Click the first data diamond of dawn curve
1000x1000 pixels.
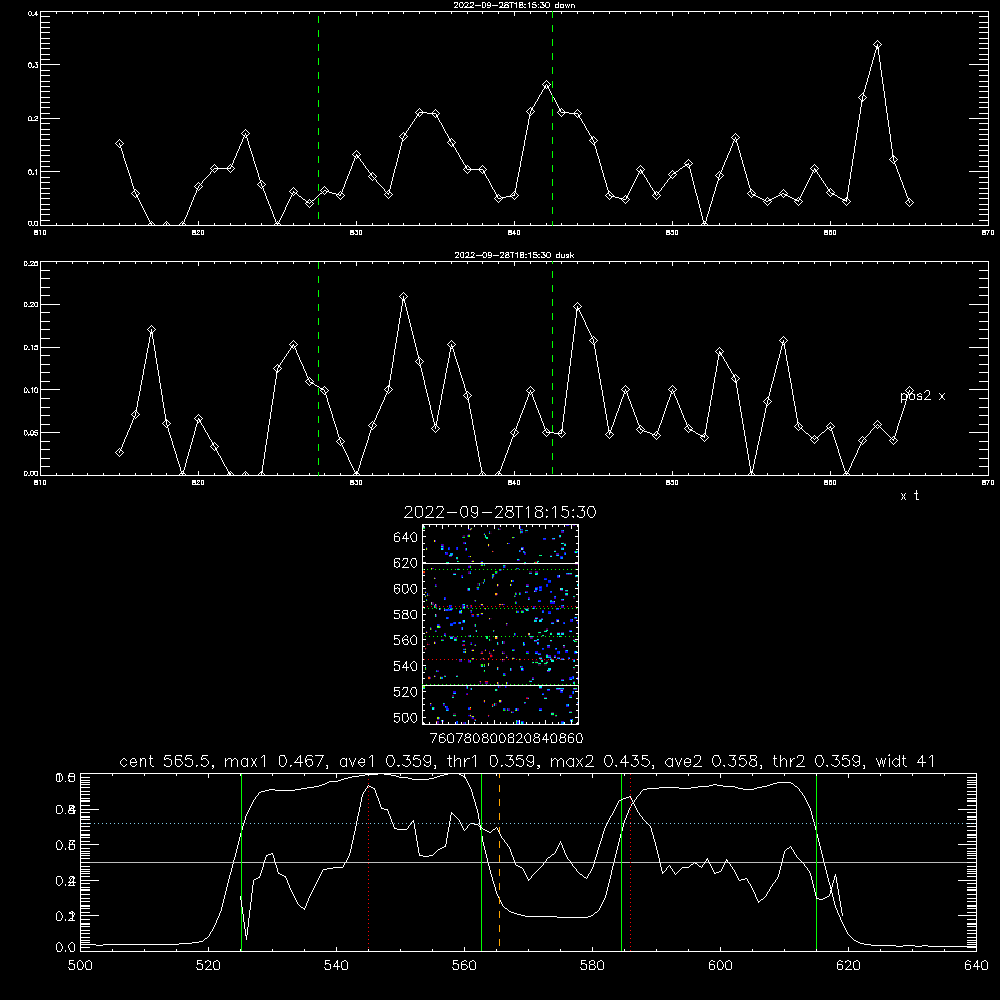point(119,144)
